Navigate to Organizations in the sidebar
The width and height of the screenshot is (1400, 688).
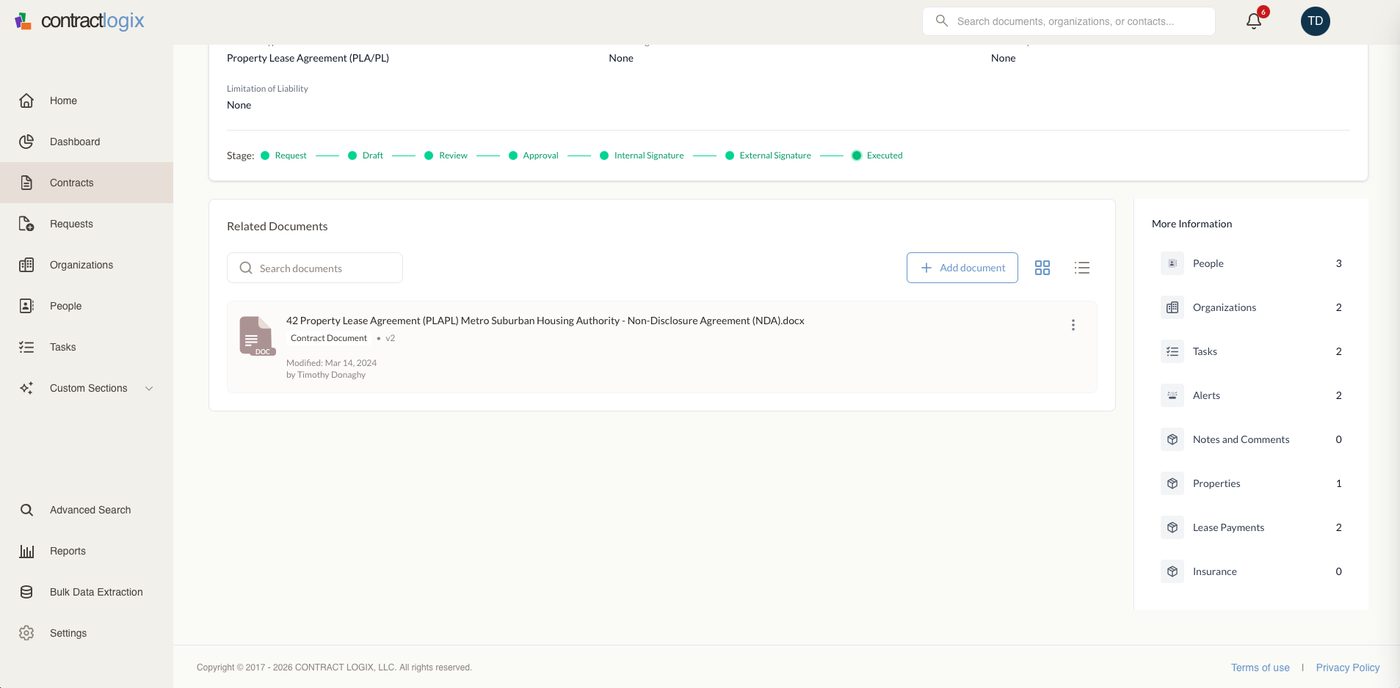coord(86,265)
